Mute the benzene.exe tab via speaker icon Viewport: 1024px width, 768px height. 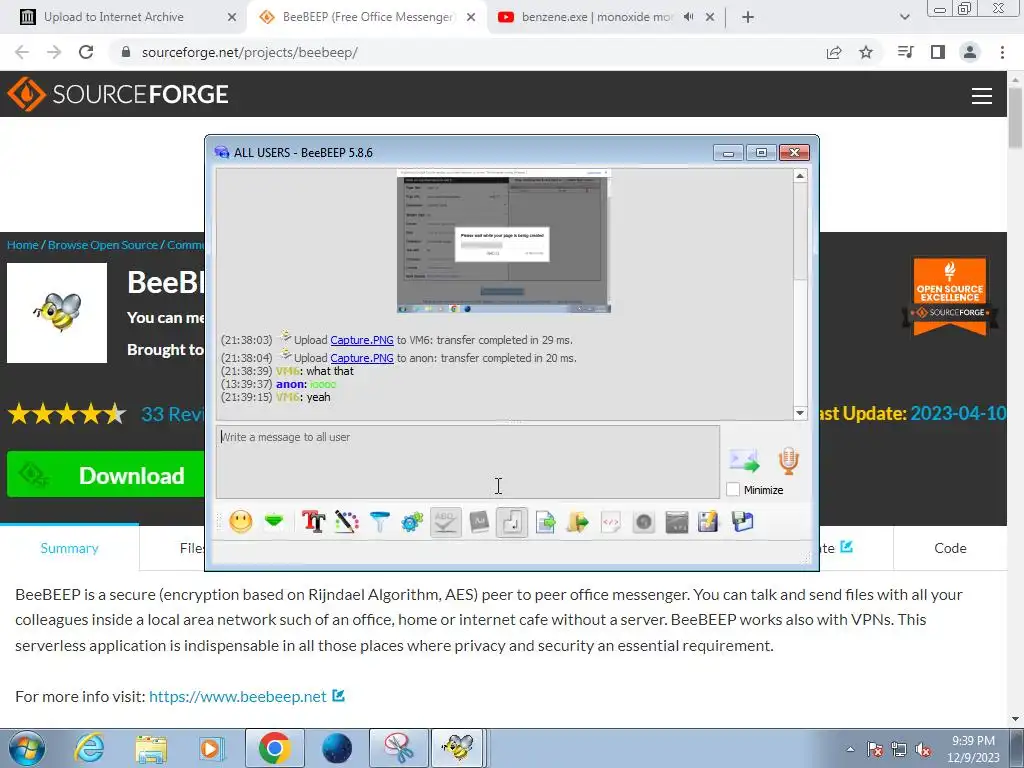pos(688,17)
